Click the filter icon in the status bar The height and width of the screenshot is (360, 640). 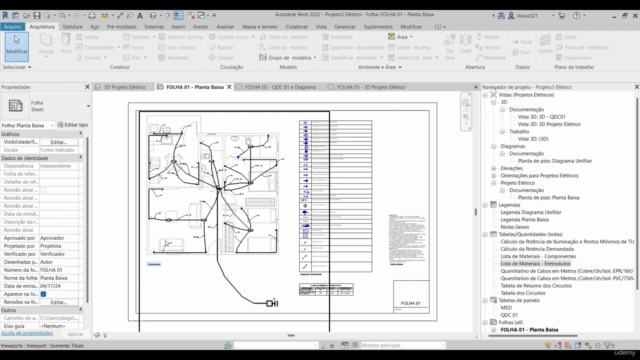tap(607, 345)
